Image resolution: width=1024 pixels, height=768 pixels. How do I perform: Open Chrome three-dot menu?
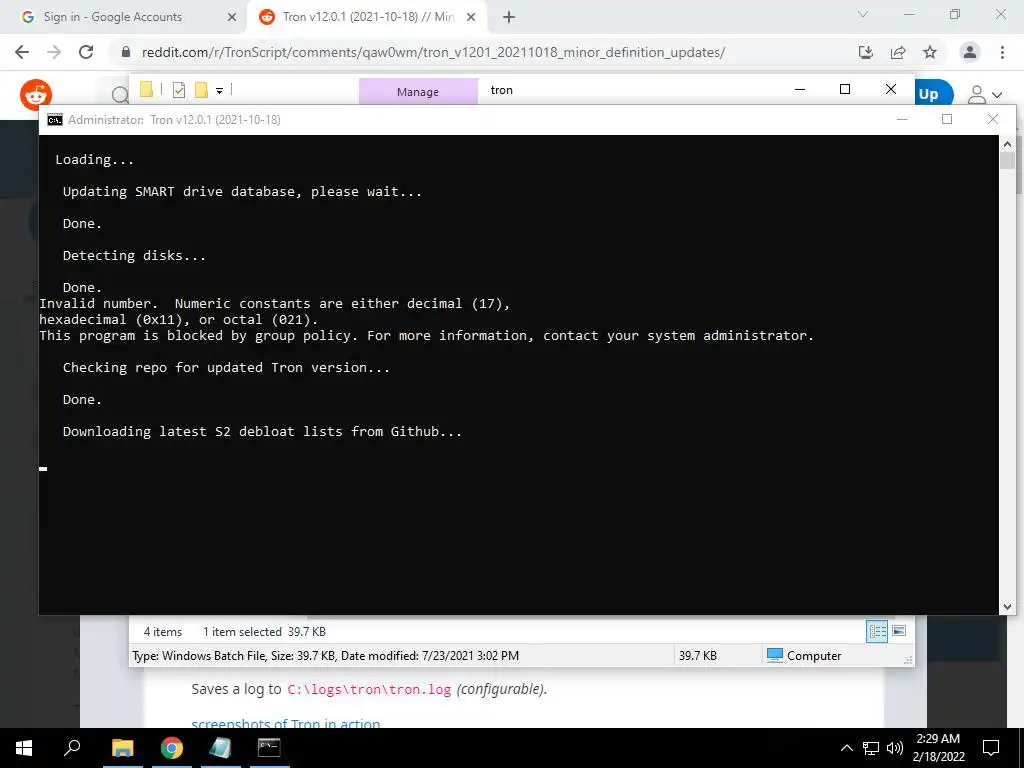pyautogui.click(x=1002, y=52)
